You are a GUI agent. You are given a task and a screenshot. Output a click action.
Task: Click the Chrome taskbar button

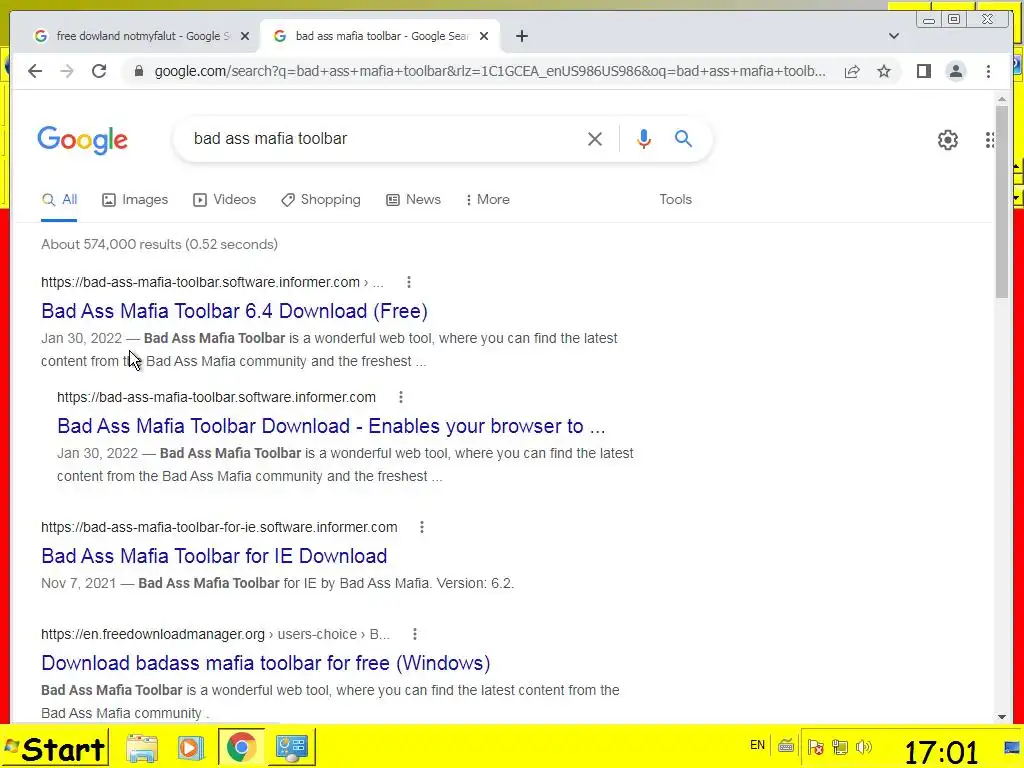(x=241, y=747)
